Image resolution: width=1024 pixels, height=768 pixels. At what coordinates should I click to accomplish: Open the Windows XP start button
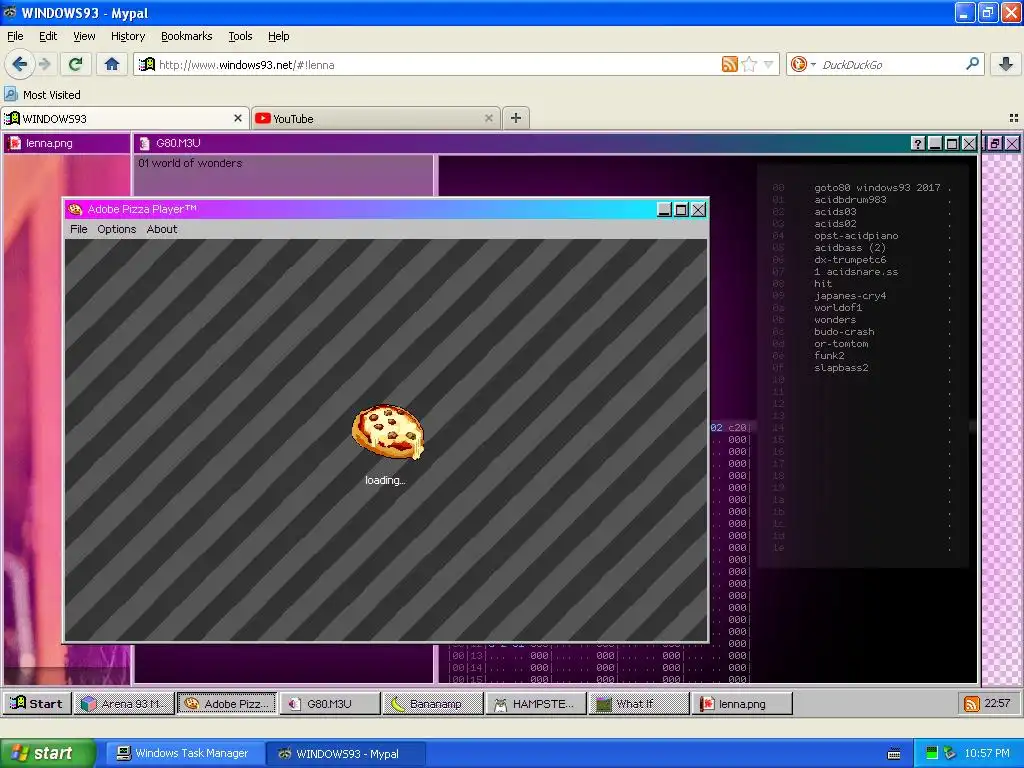[47, 753]
